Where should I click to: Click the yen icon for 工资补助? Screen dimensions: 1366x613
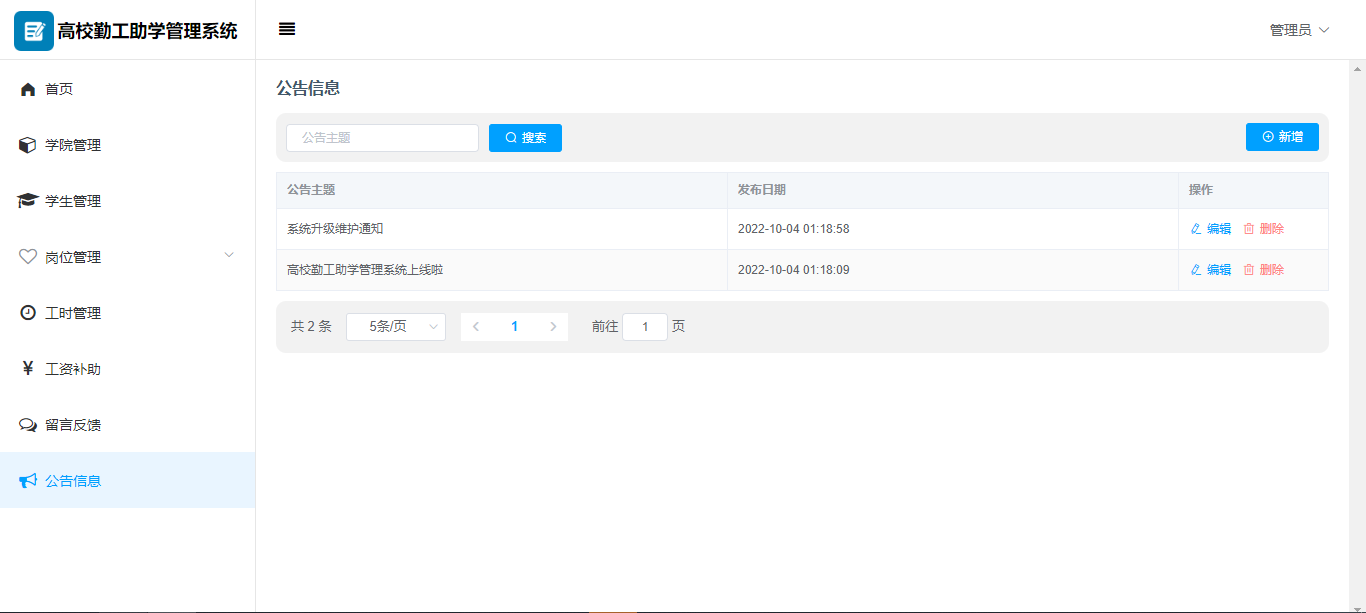[x=28, y=369]
